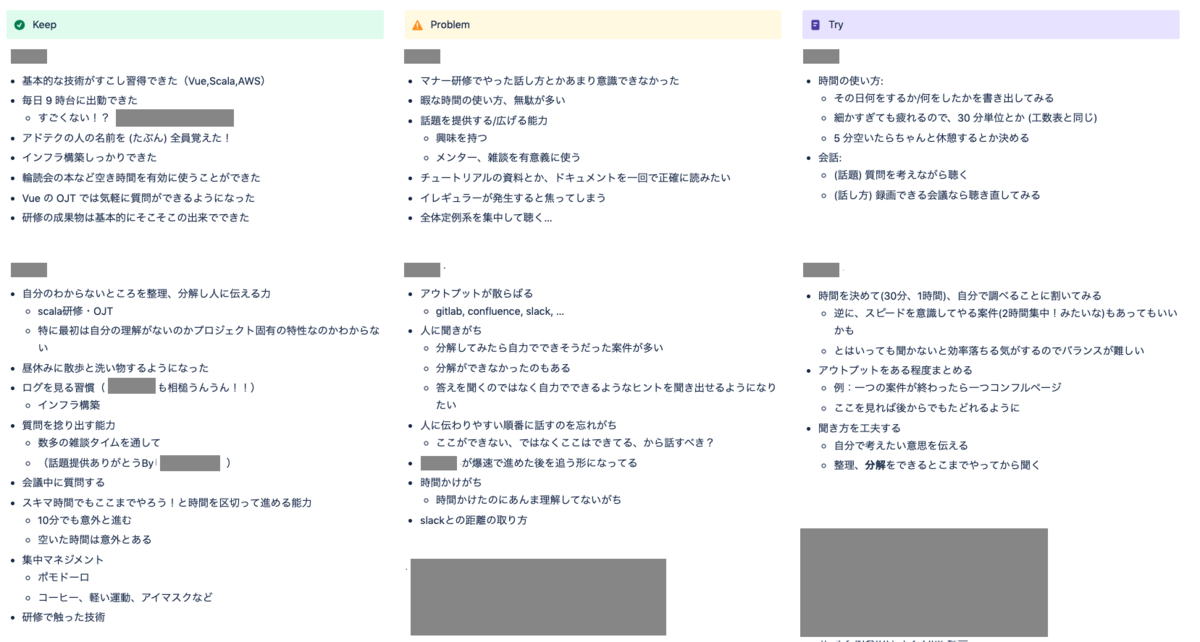
Task: Click the green checkmark icon beside Keep
Action: coord(22,23)
